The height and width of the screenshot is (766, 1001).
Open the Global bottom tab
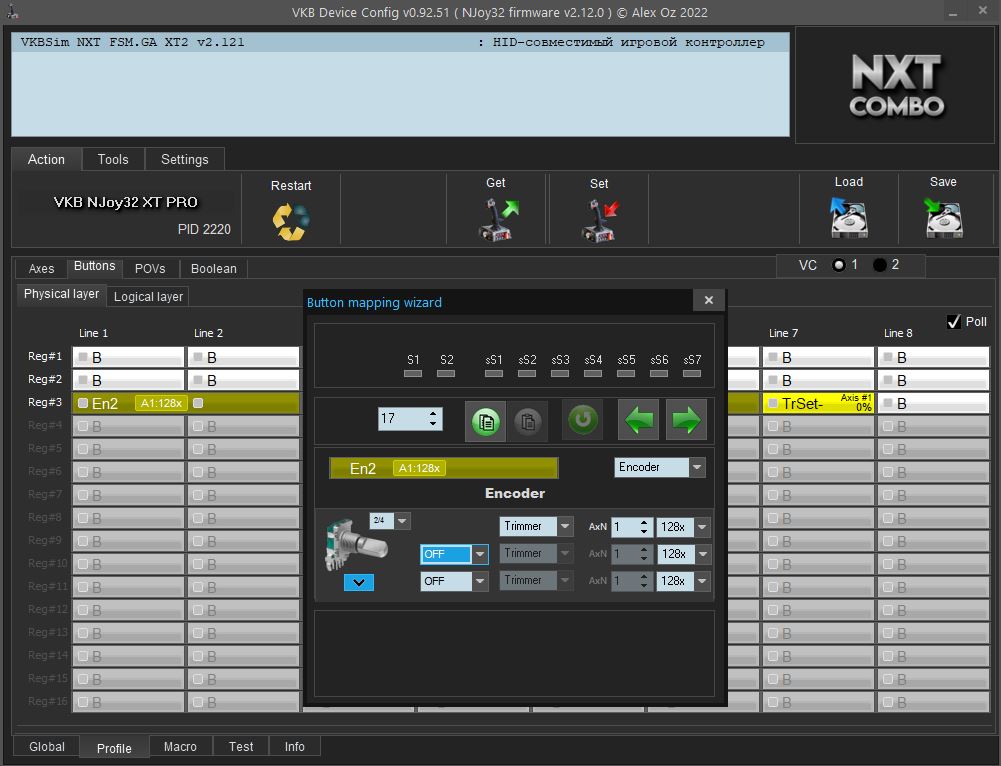click(47, 747)
